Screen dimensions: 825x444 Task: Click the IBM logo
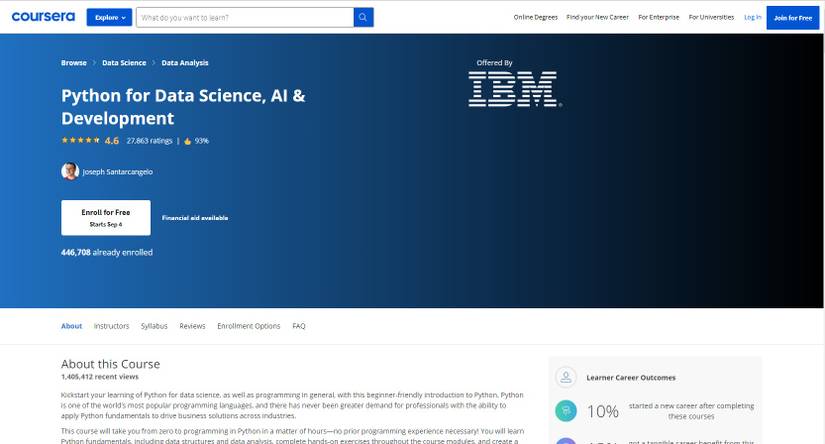515,89
